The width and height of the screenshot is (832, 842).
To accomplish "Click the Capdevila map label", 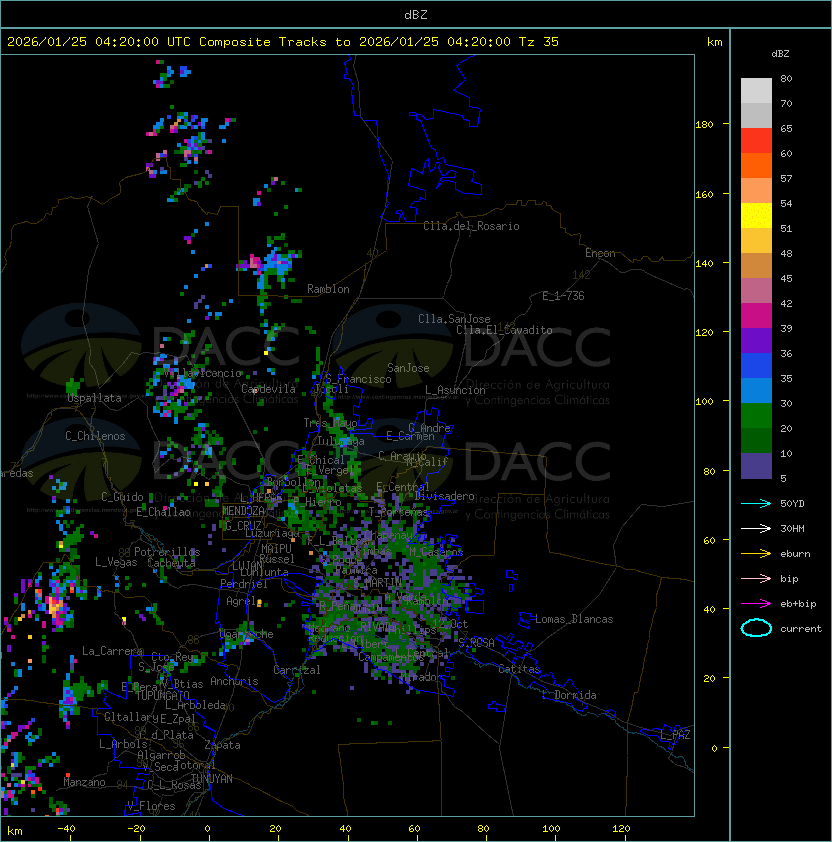I will point(269,389).
